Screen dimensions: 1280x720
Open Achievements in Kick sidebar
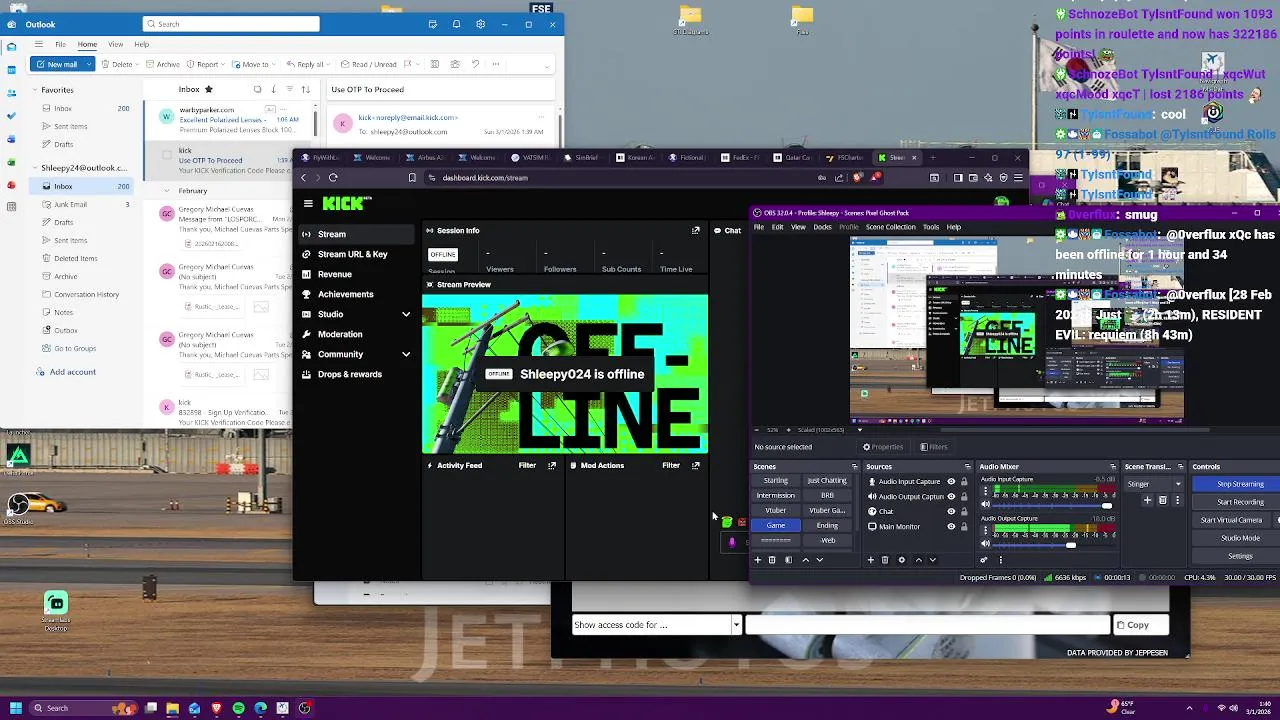(345, 294)
